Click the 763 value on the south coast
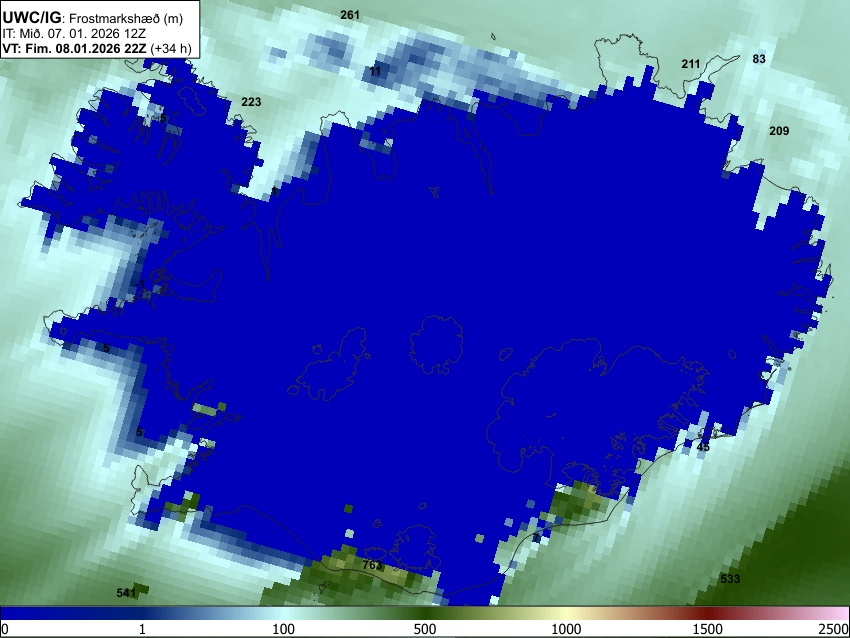Viewport: 850px width, 638px height. [x=372, y=565]
